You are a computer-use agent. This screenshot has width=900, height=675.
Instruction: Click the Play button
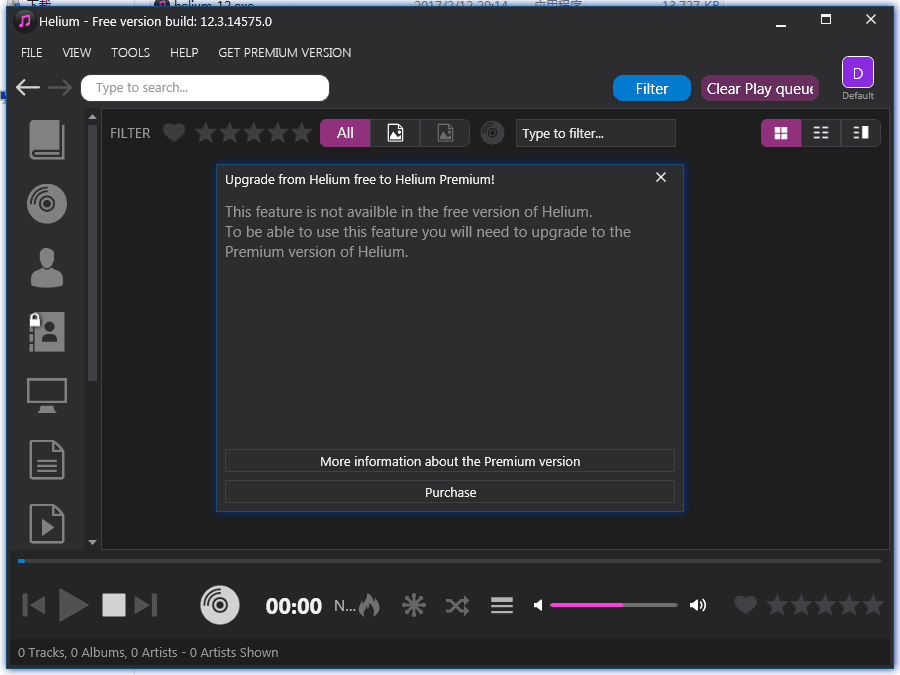tap(73, 606)
